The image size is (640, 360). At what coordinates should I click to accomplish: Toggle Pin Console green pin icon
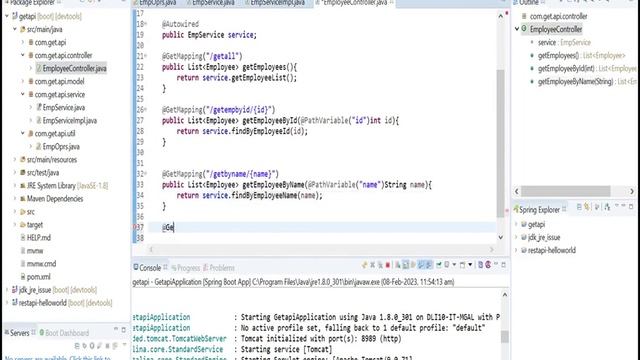439,264
